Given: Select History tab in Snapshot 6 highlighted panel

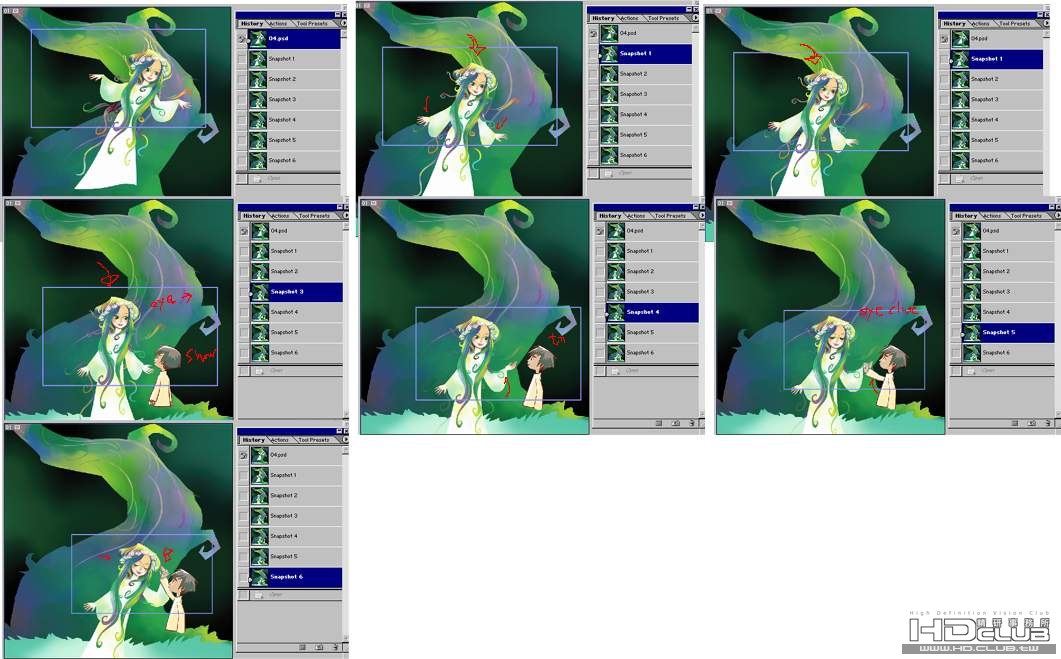Looking at the screenshot, I should pos(254,439).
